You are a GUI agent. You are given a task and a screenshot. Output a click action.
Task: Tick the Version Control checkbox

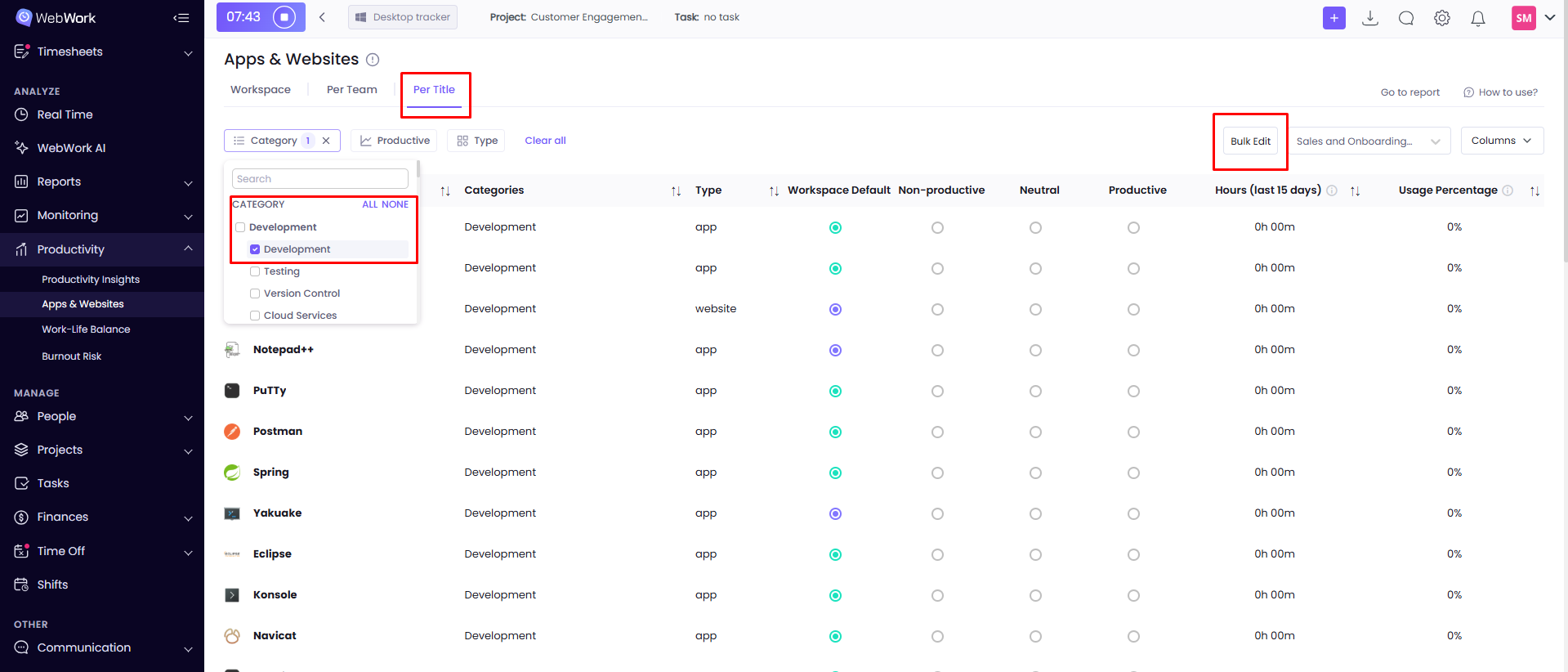coord(255,293)
